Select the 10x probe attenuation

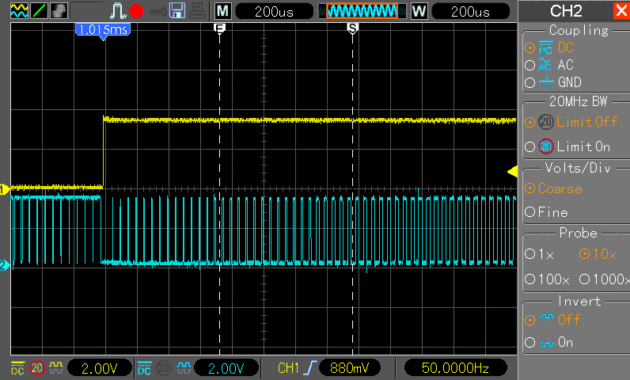[597, 254]
